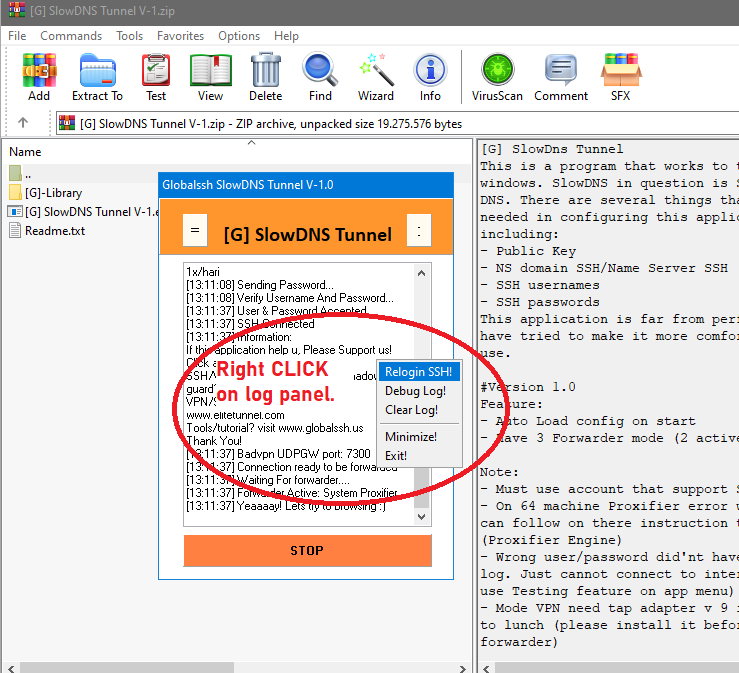
Task: Click '#Version 1.0' in comment pane
Action: (x=528, y=387)
